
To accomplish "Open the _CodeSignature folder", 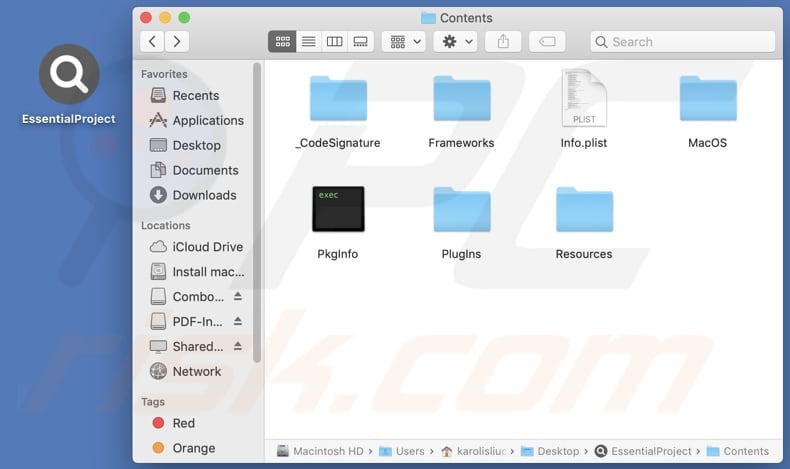I will point(338,100).
